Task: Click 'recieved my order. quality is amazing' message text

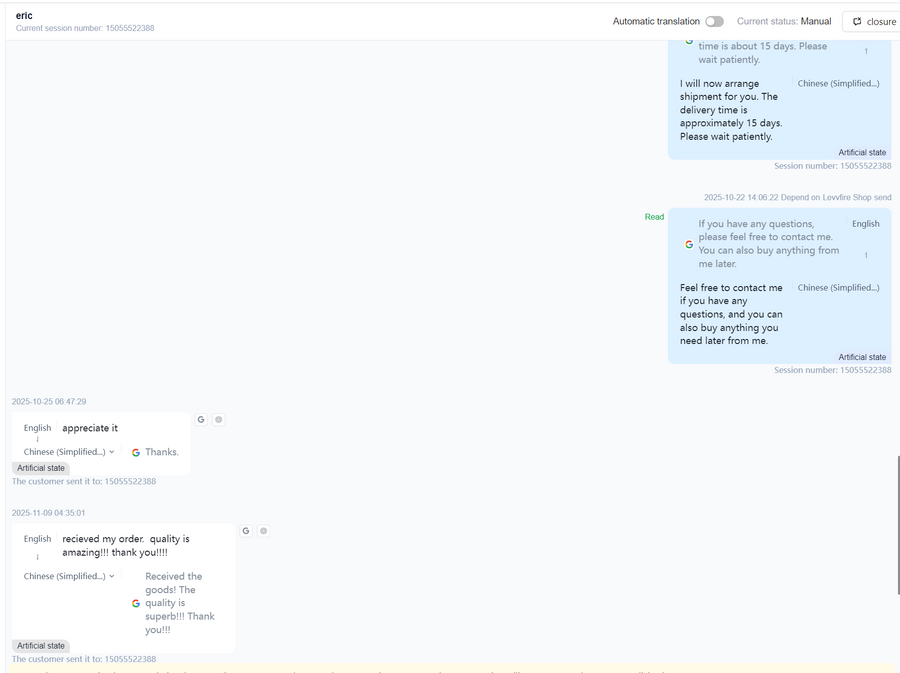Action: click(x=126, y=546)
